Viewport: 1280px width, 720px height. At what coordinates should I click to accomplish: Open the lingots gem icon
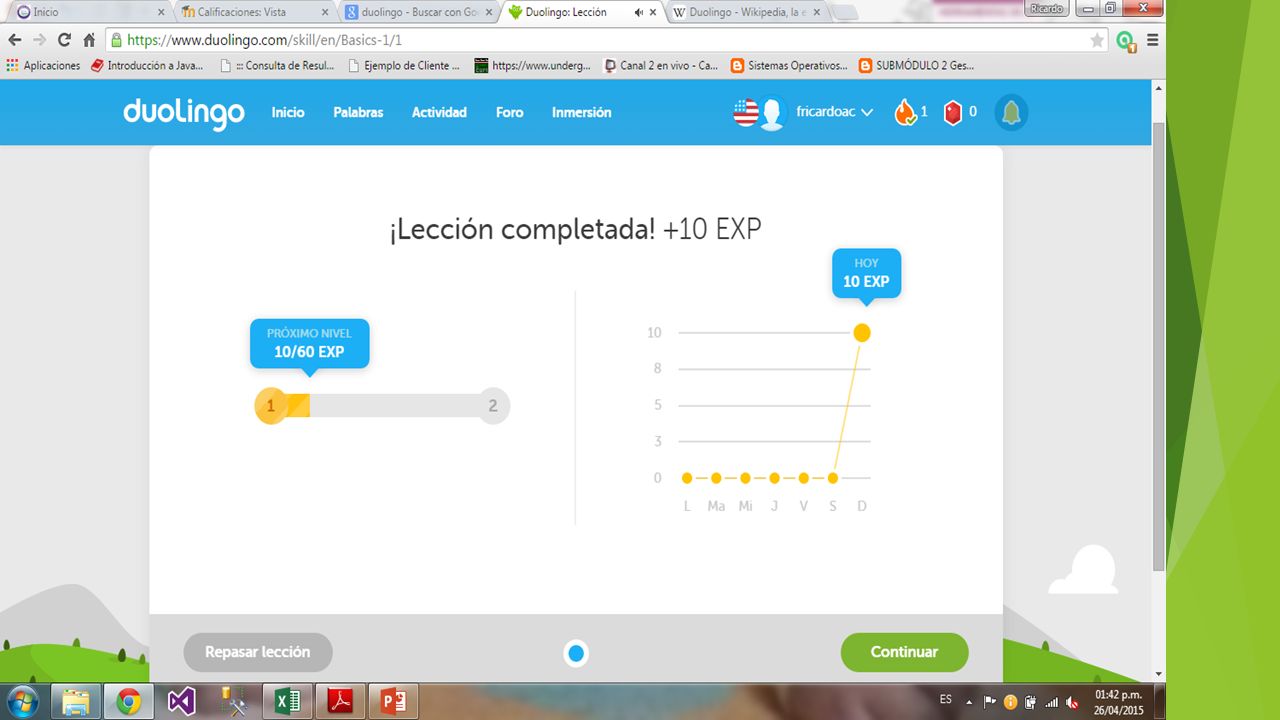[953, 112]
